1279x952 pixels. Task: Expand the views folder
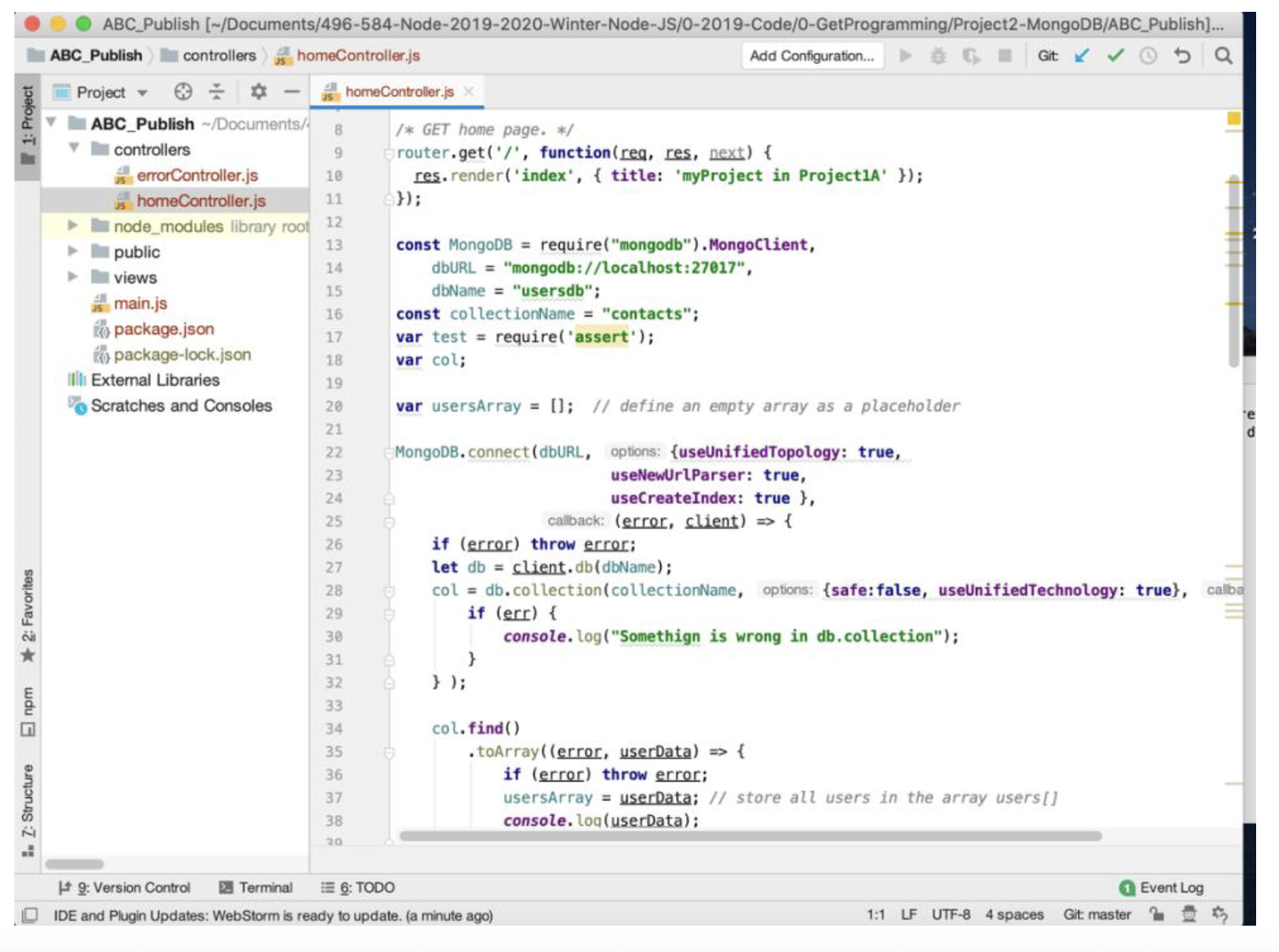(73, 277)
